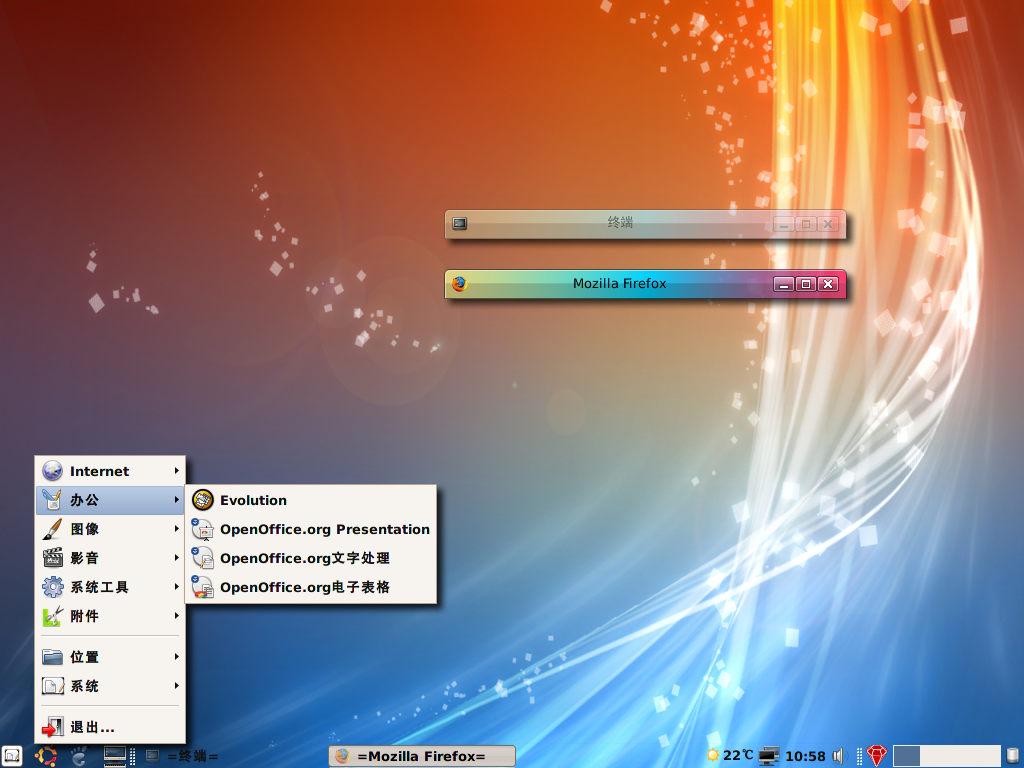Minimize the Mozilla Firefox window
The height and width of the screenshot is (768, 1024).
point(784,284)
